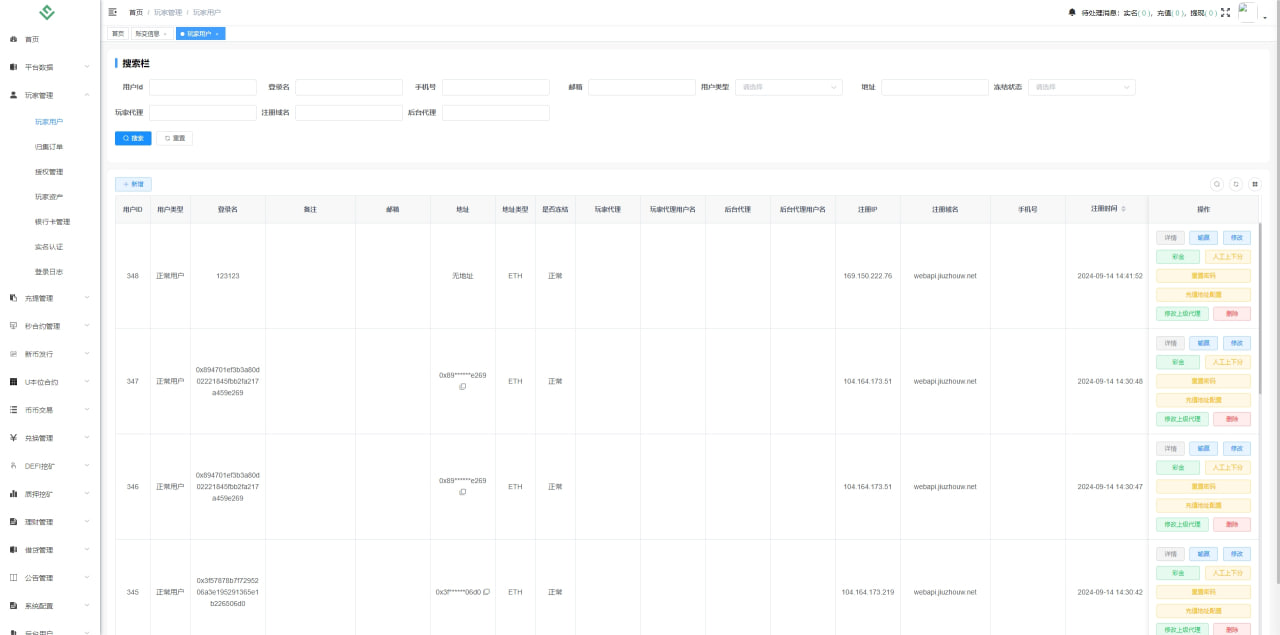
Task: Click the green logo in the sidebar
Action: 47,13
